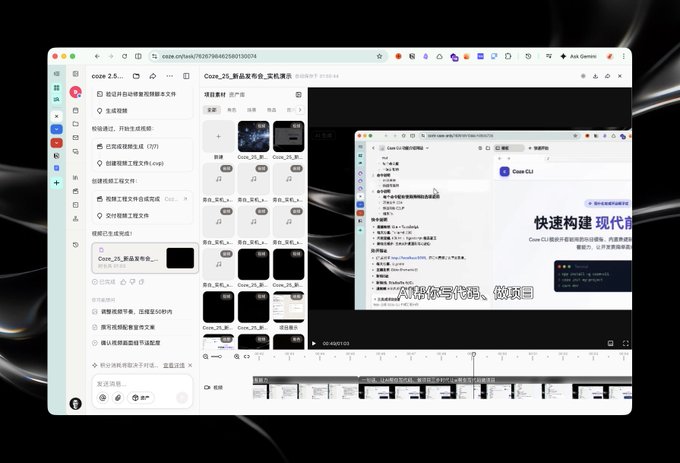Play the video preview
The width and height of the screenshot is (680, 463).
(x=314, y=343)
